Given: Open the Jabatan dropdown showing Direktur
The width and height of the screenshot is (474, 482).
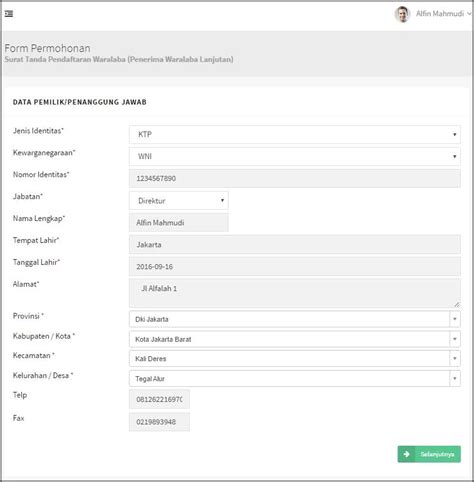Looking at the screenshot, I should pos(179,200).
